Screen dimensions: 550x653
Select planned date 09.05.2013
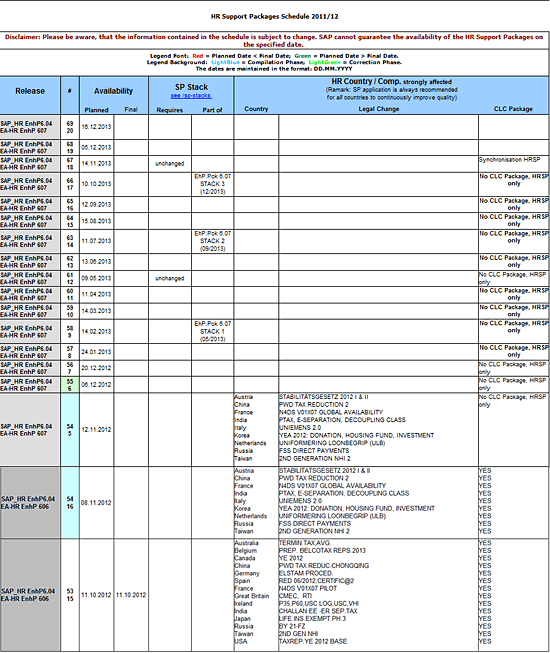point(96,278)
